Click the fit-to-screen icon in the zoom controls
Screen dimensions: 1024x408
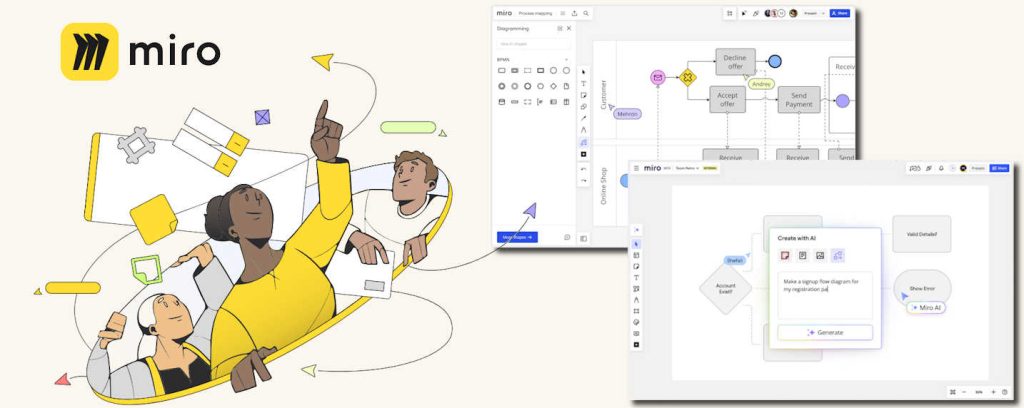pos(953,392)
